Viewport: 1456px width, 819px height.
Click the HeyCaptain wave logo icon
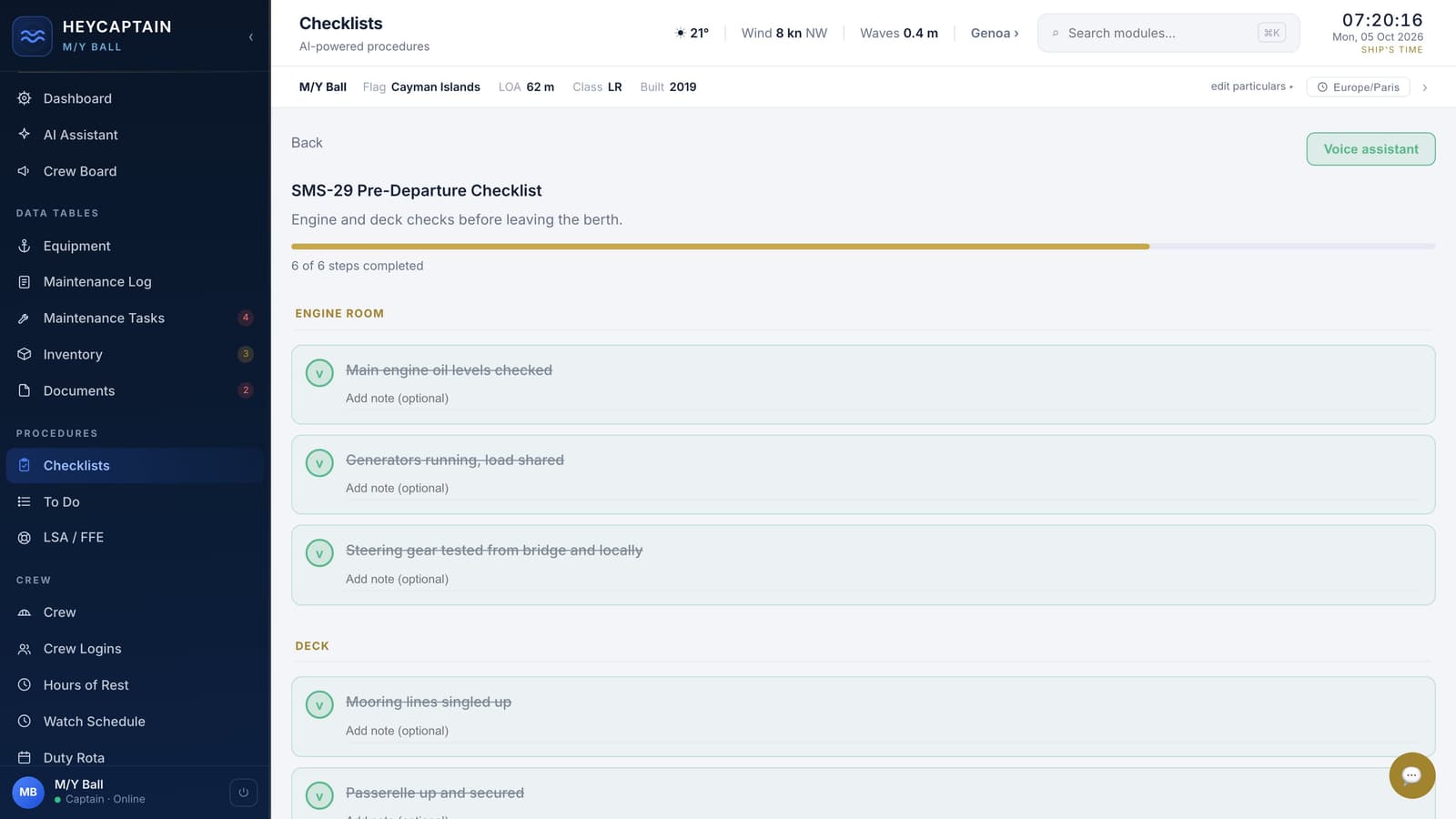pyautogui.click(x=32, y=36)
